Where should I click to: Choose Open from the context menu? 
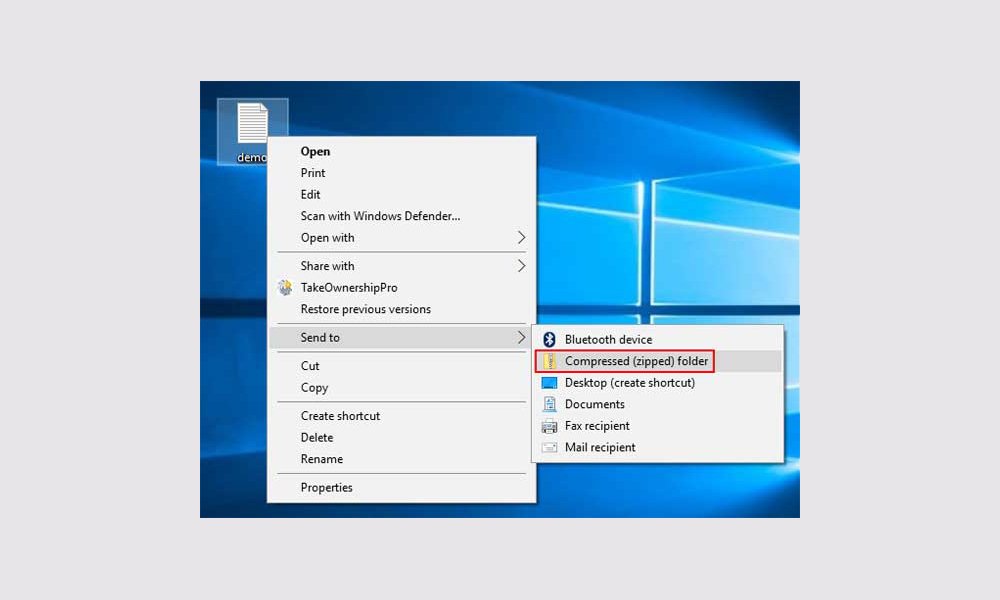click(401, 151)
